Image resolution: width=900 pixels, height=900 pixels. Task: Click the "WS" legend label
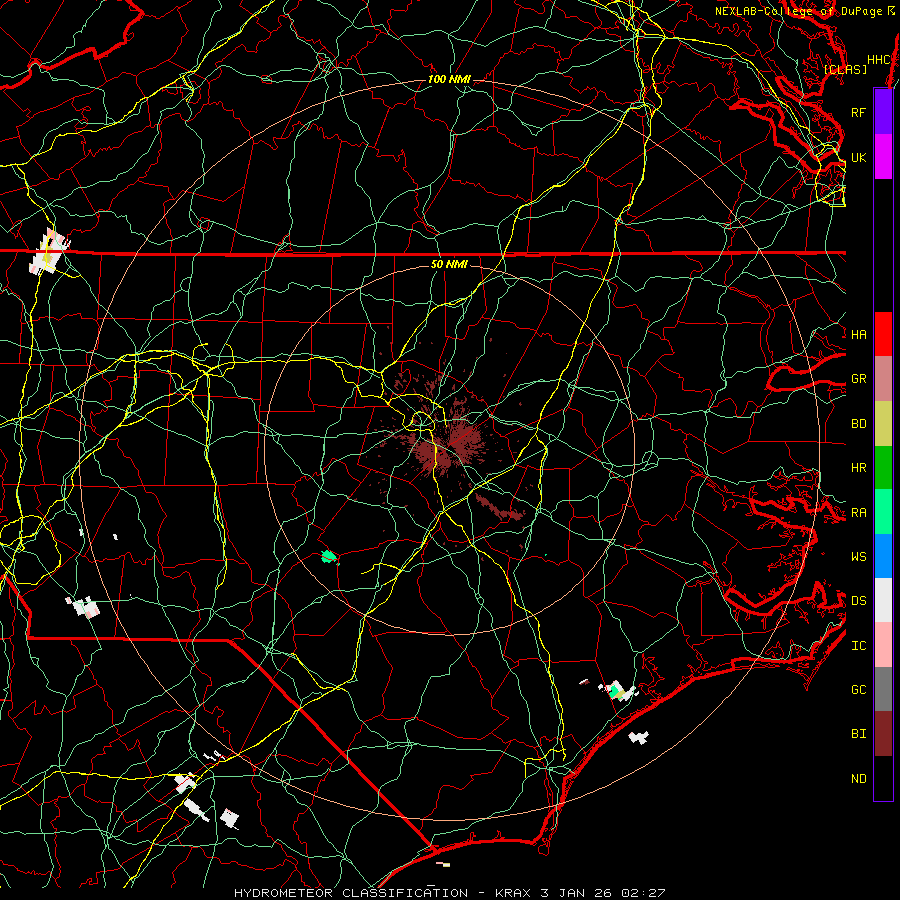(858, 557)
